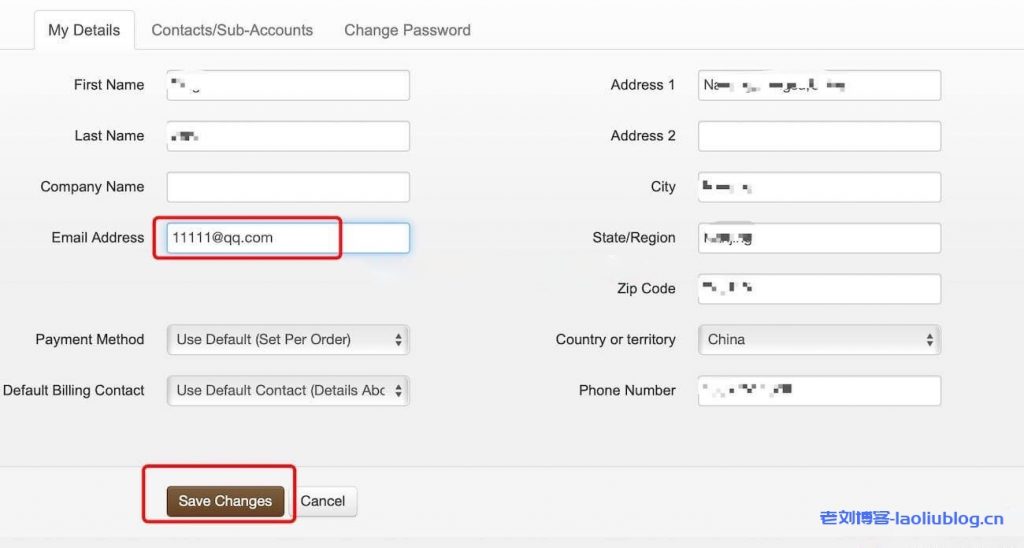Click the City input field

(x=819, y=187)
